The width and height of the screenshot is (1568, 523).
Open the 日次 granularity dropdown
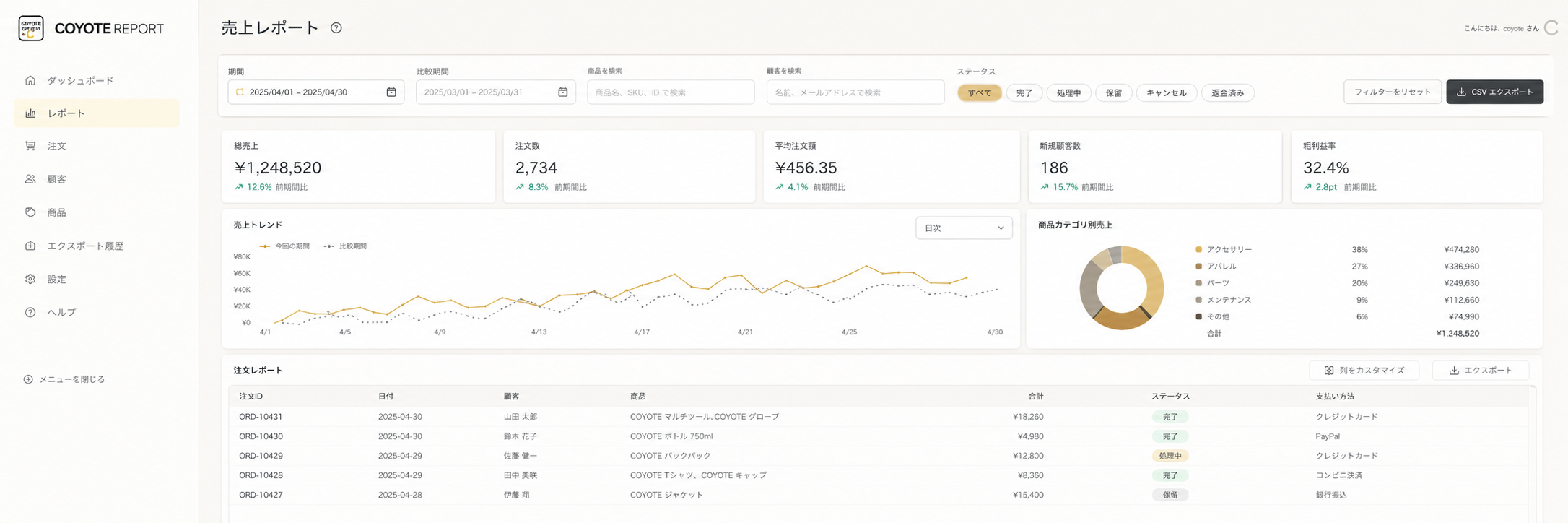click(964, 228)
